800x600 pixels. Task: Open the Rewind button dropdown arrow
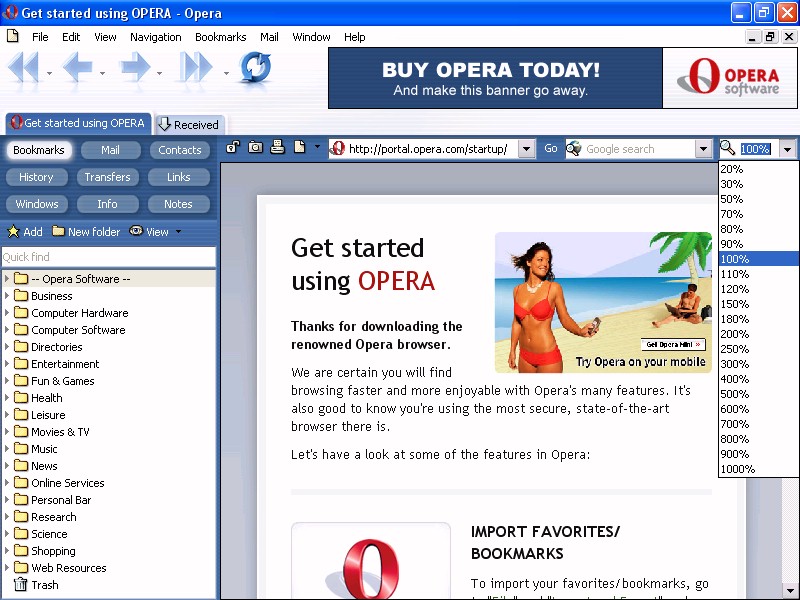(x=49, y=73)
